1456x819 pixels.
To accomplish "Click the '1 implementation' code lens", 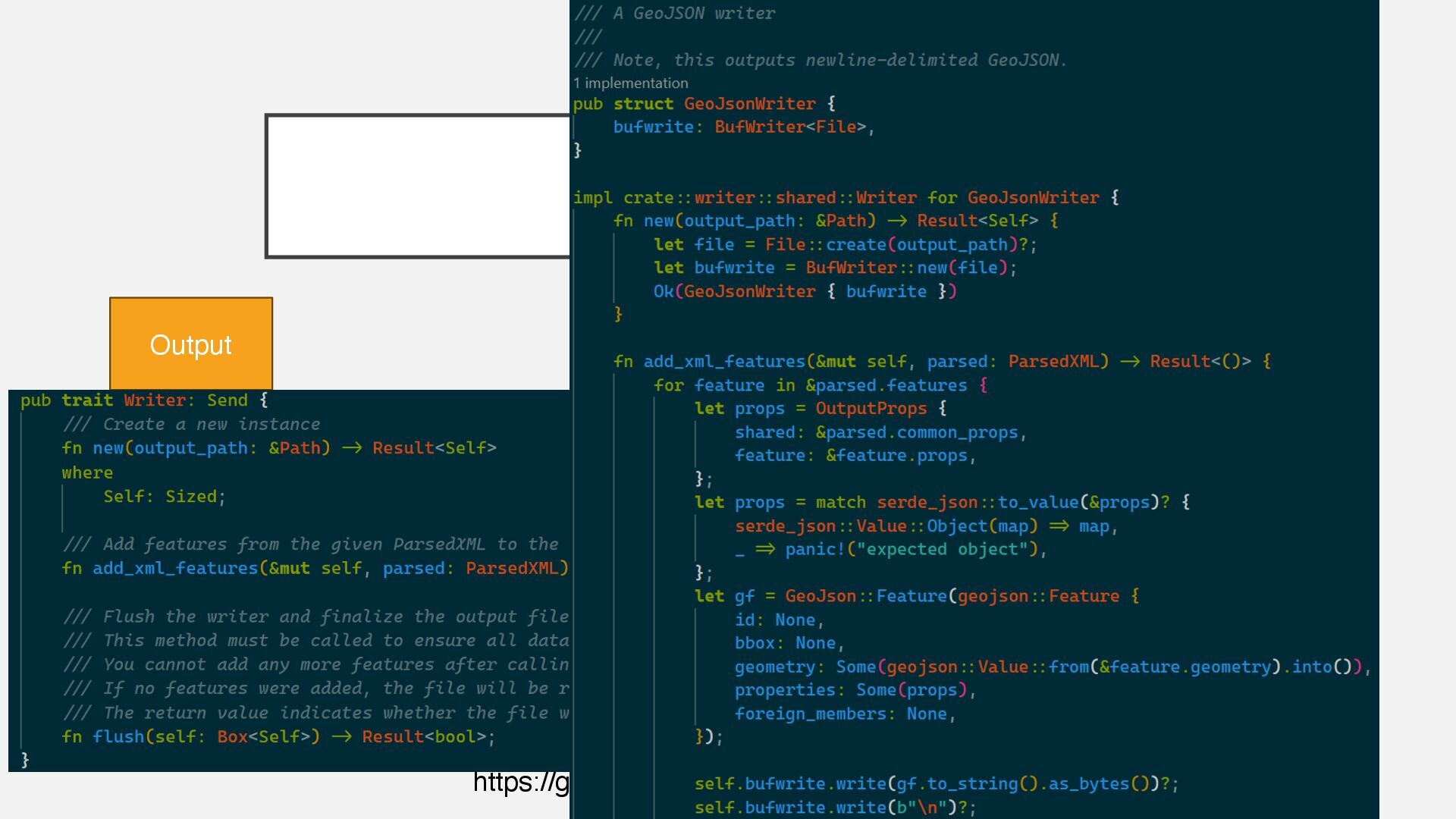I will tap(631, 83).
